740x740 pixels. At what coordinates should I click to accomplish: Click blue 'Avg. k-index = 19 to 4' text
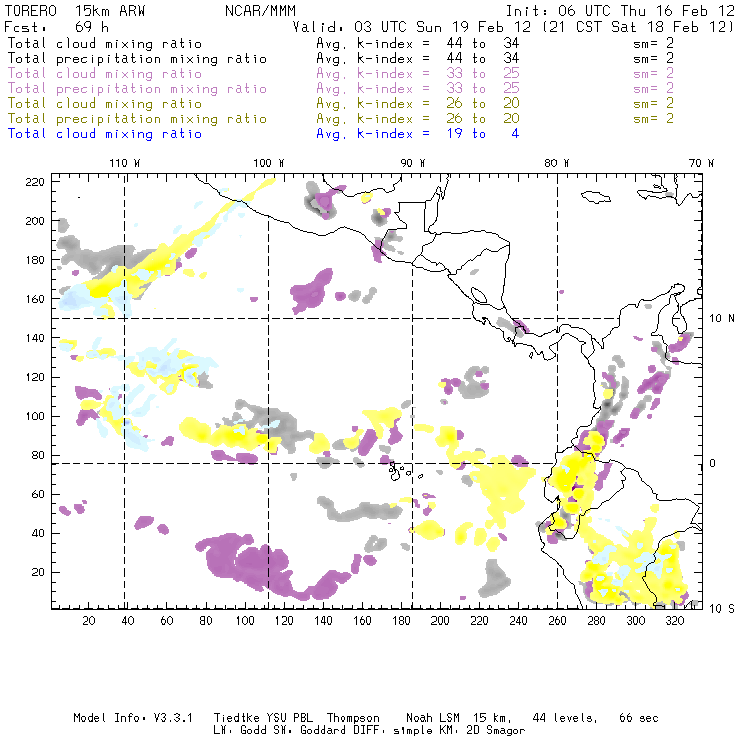point(418,134)
